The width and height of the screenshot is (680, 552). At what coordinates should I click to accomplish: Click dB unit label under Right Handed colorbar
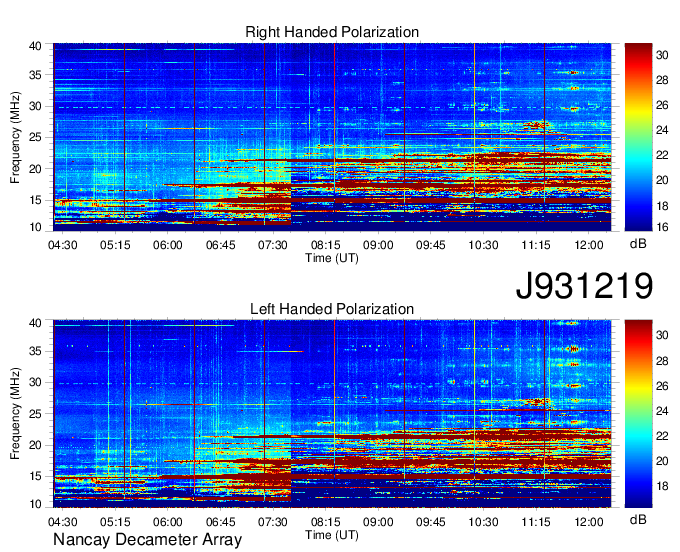click(x=638, y=244)
